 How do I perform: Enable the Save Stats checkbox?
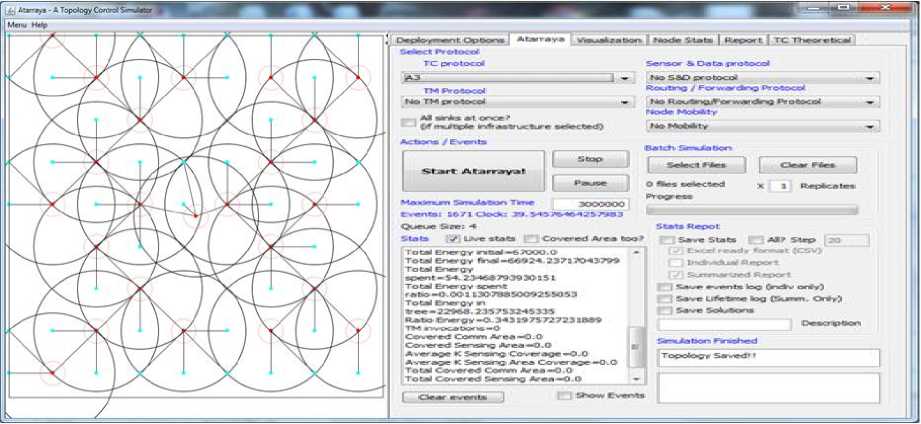click(x=666, y=240)
